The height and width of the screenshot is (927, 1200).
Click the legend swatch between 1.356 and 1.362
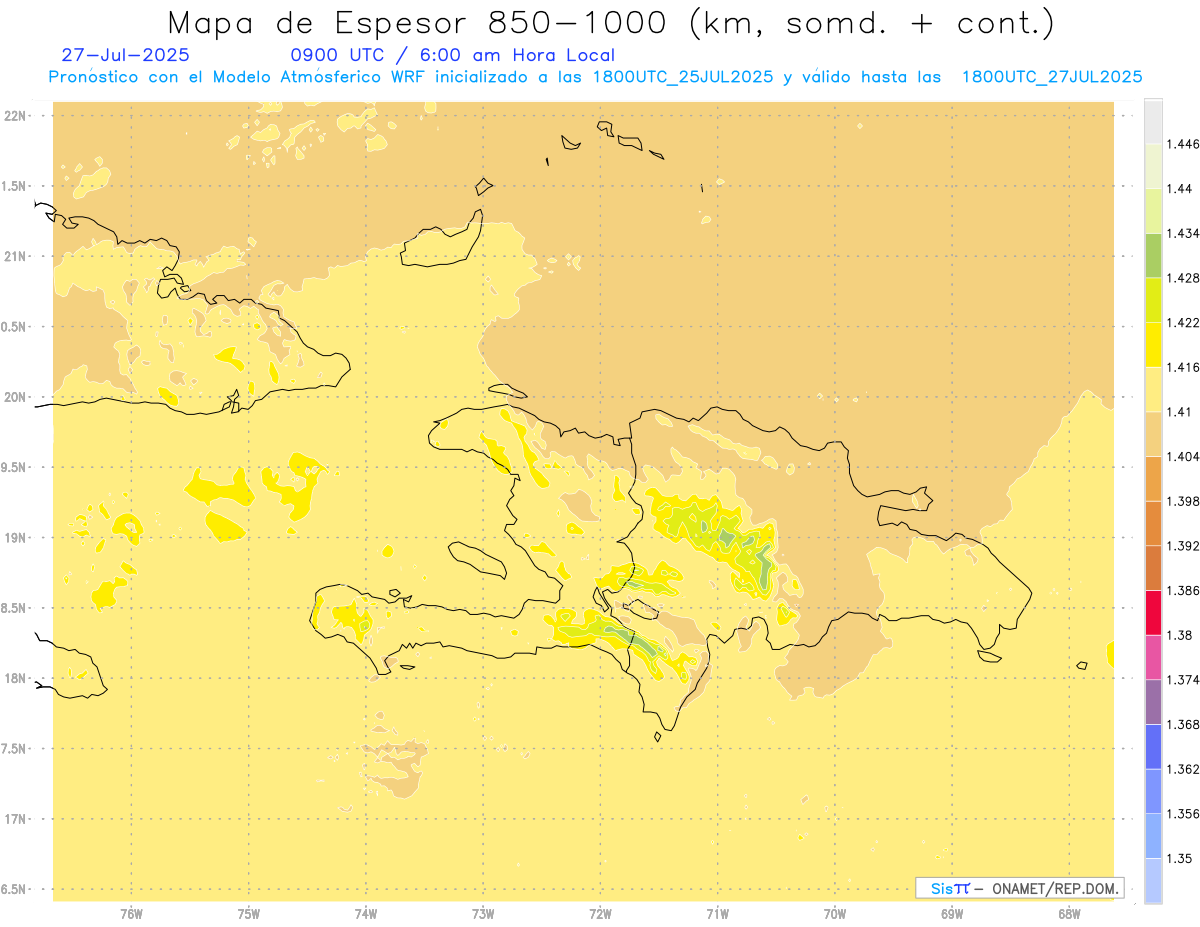pos(1153,791)
